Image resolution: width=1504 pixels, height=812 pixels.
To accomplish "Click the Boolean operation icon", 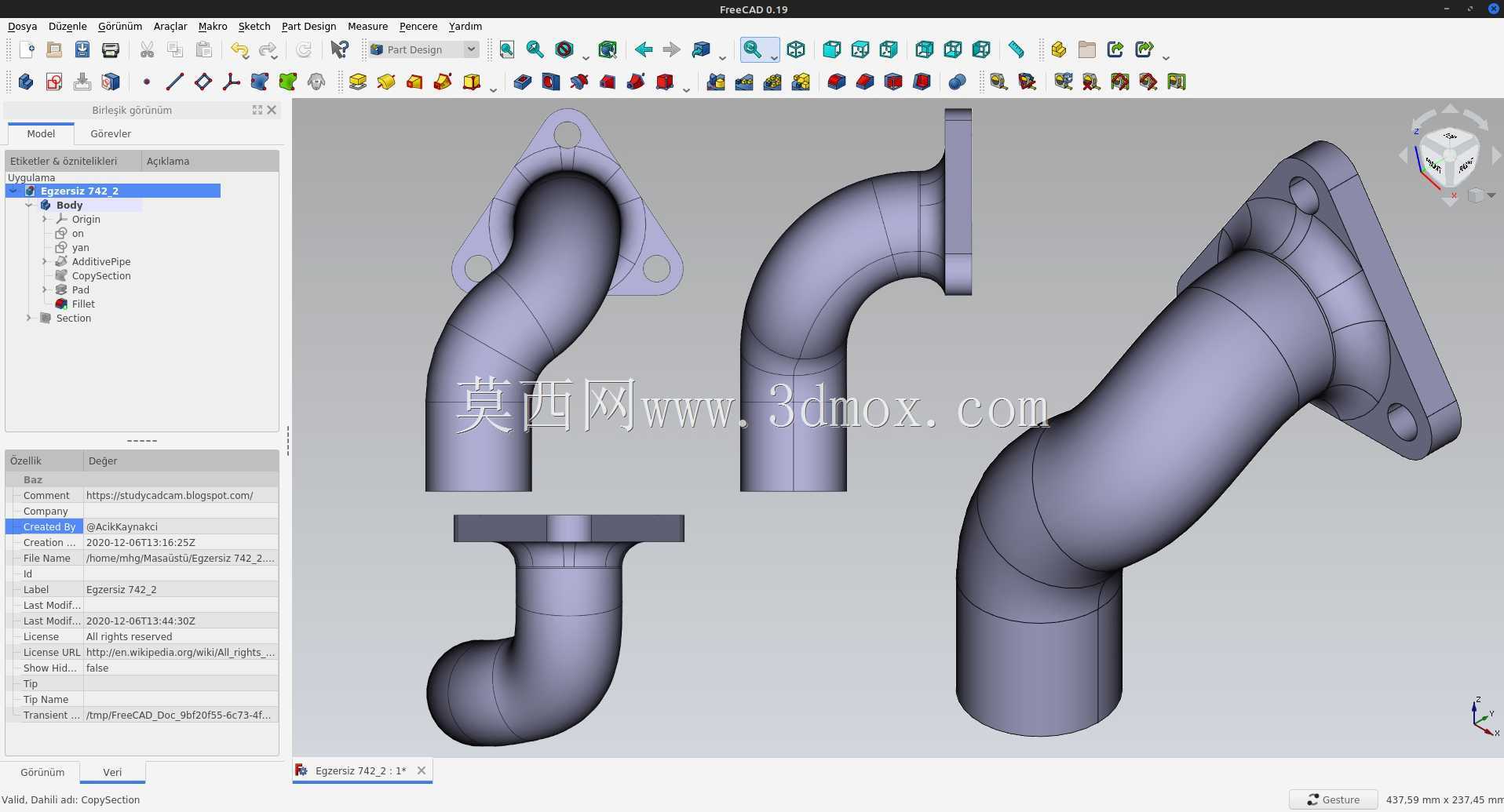I will (957, 82).
